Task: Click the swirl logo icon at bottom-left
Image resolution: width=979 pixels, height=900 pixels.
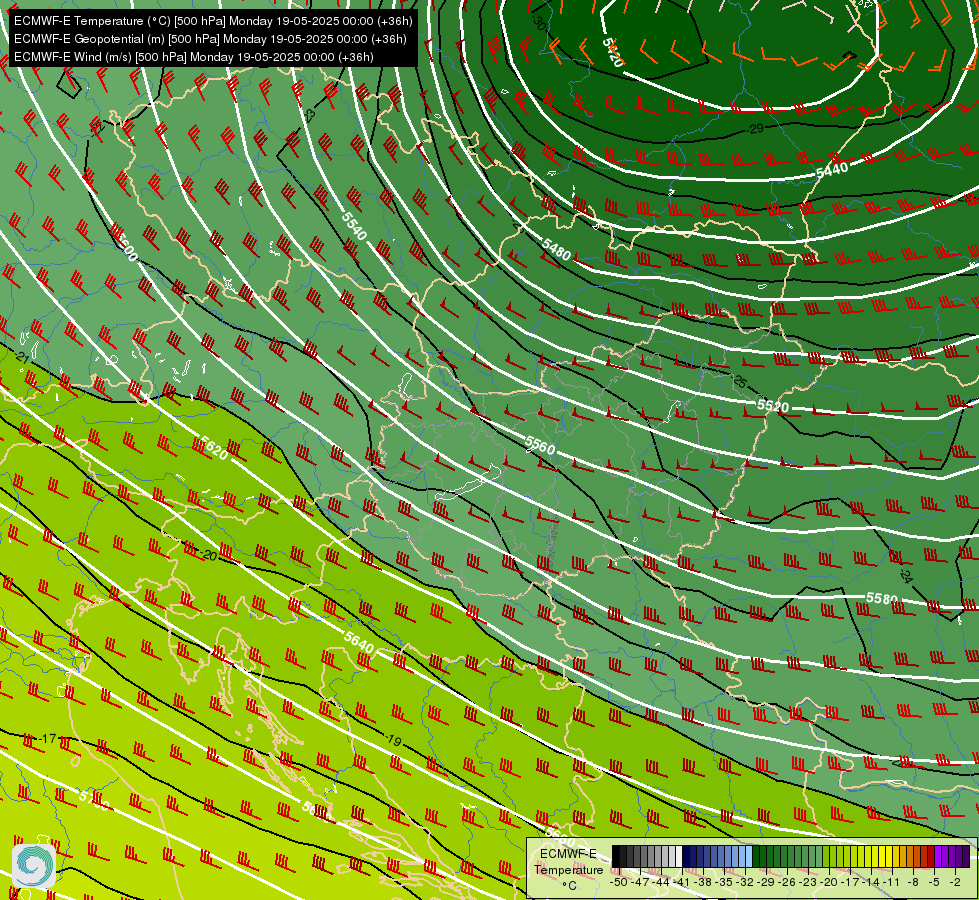Action: 34,865
